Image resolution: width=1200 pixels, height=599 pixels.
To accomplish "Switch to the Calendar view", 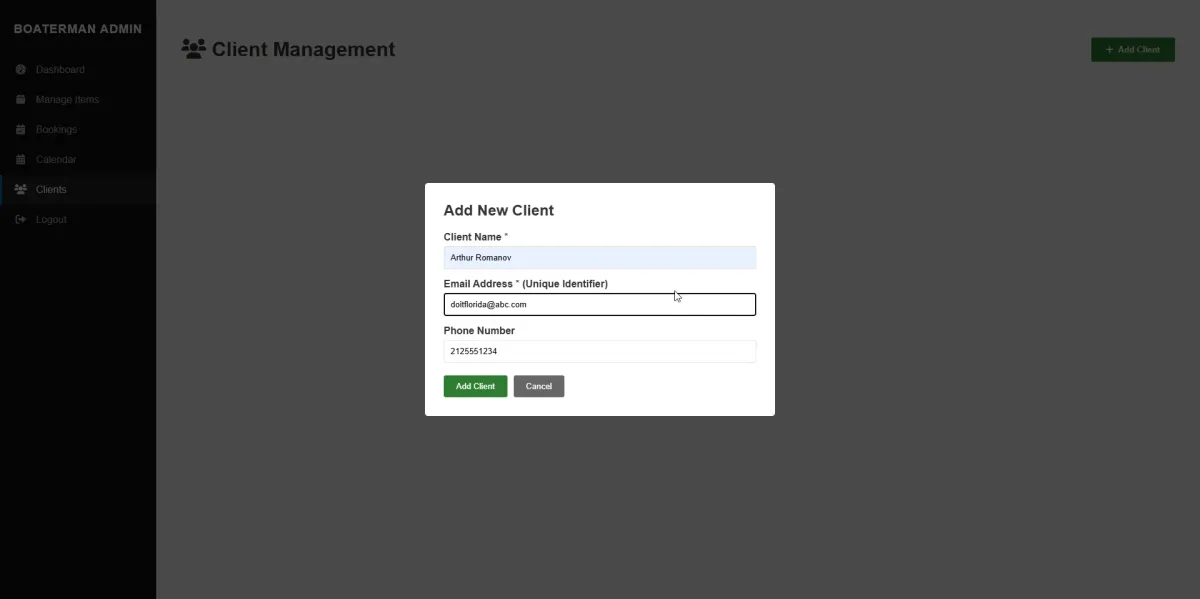I will (x=56, y=160).
